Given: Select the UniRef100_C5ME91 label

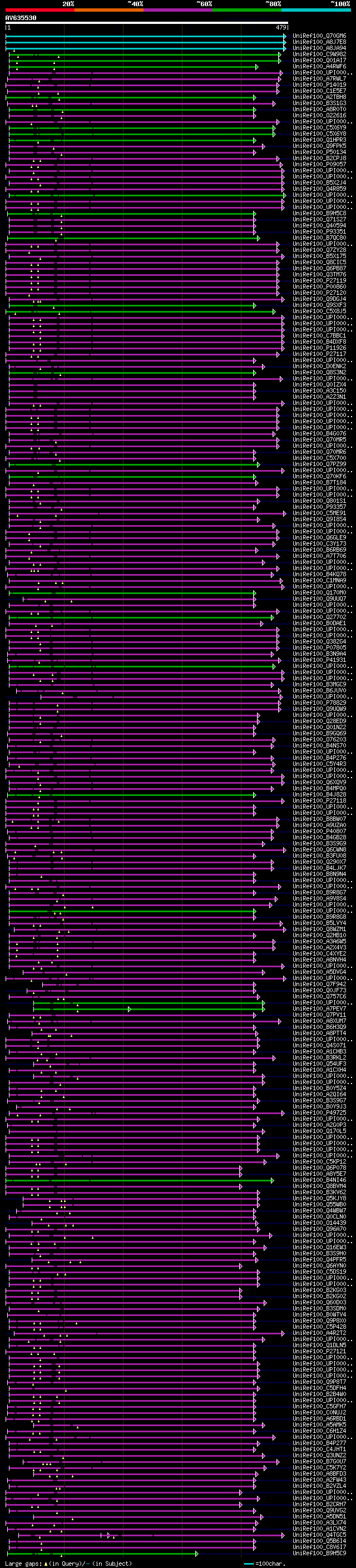Looking at the screenshot, I should pyautogui.click(x=319, y=513).
